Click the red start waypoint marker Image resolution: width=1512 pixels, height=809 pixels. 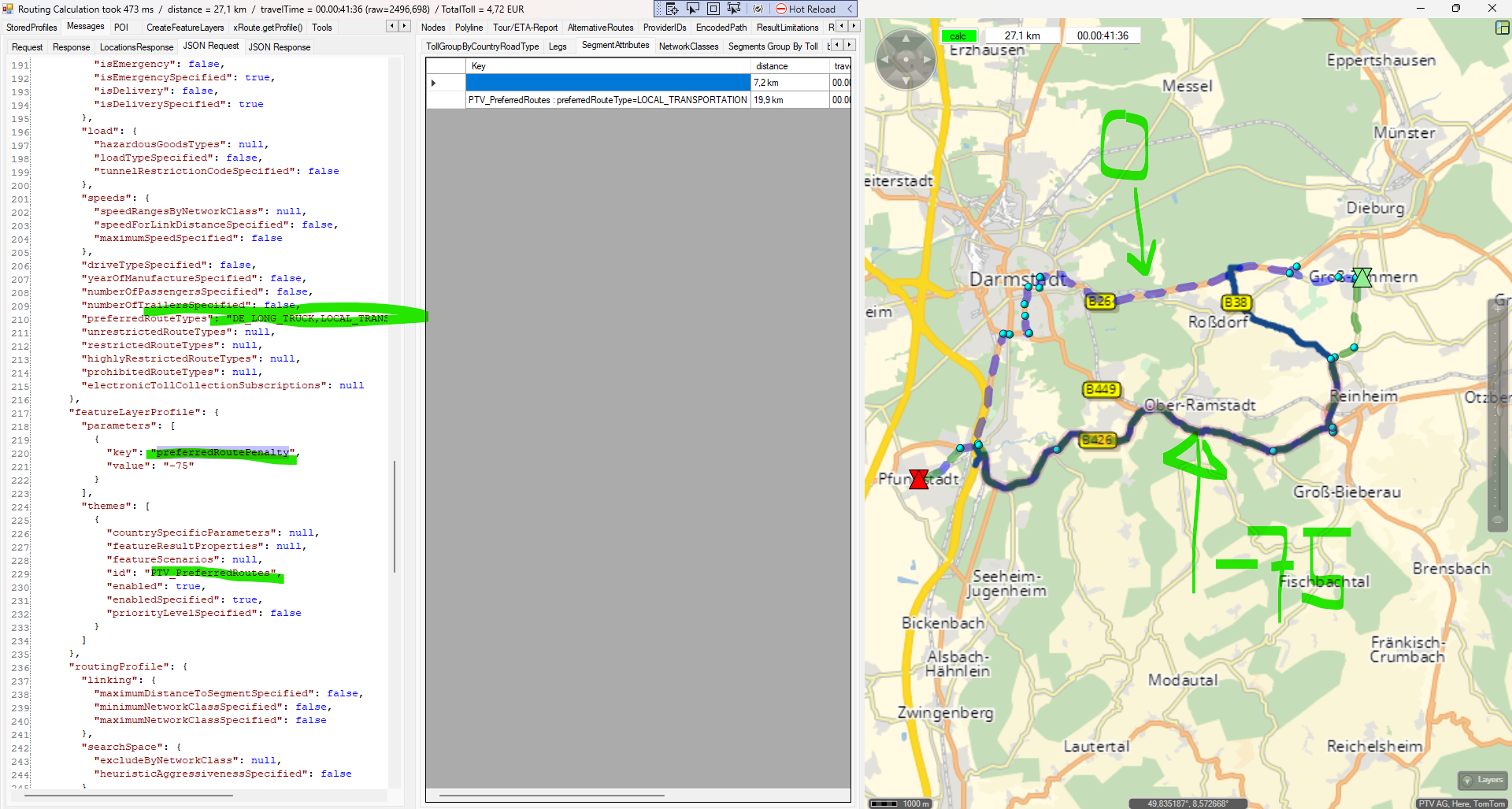click(918, 479)
